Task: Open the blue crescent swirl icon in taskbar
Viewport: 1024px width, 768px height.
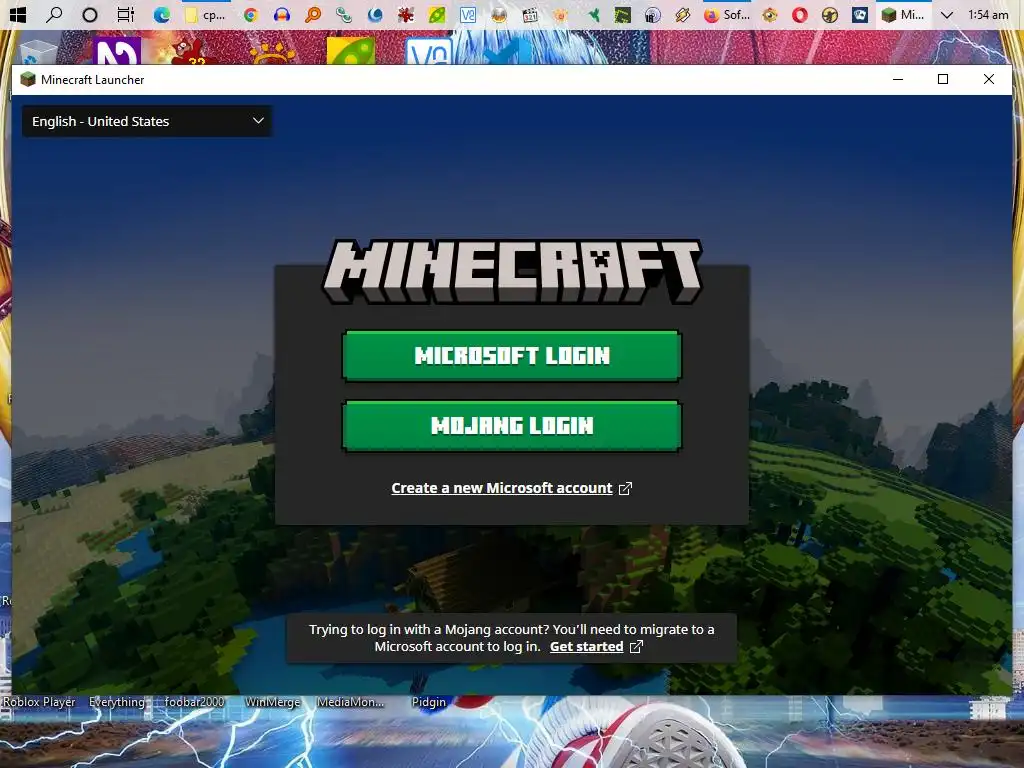Action: pyautogui.click(x=375, y=14)
